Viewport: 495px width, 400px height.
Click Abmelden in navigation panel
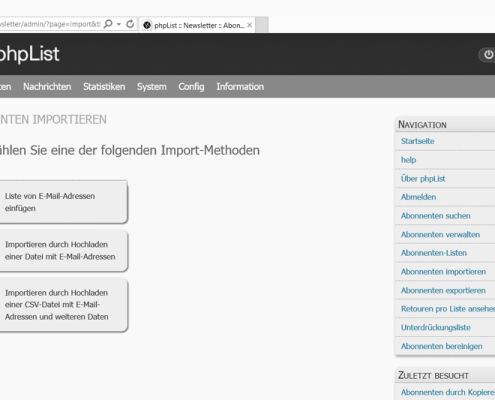[418, 197]
